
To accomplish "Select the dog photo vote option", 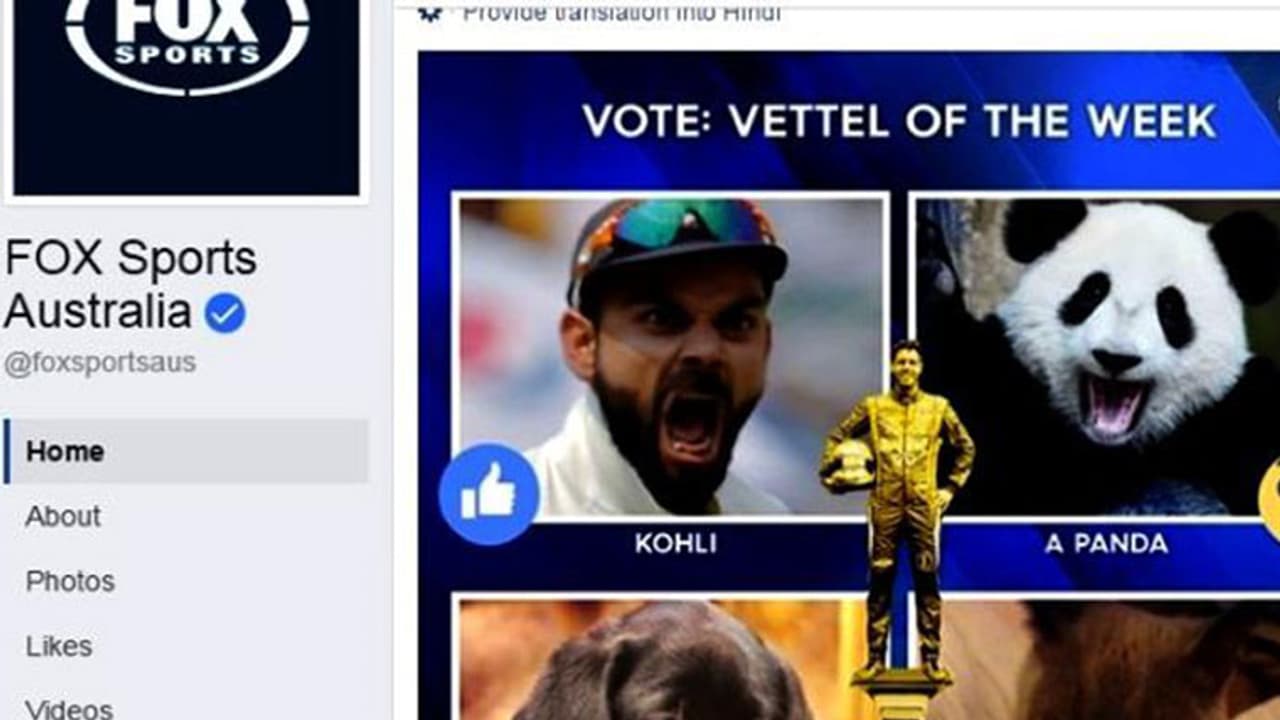I will 660,659.
